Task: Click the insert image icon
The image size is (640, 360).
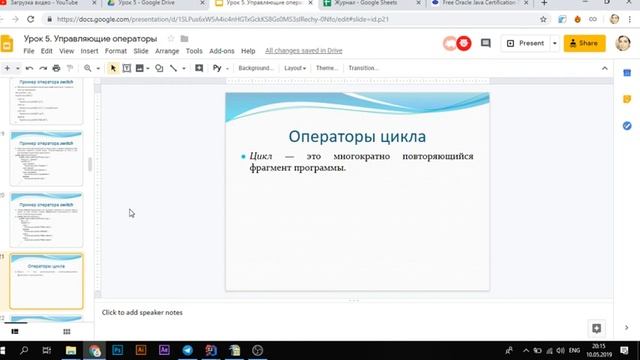Action: click(140, 68)
